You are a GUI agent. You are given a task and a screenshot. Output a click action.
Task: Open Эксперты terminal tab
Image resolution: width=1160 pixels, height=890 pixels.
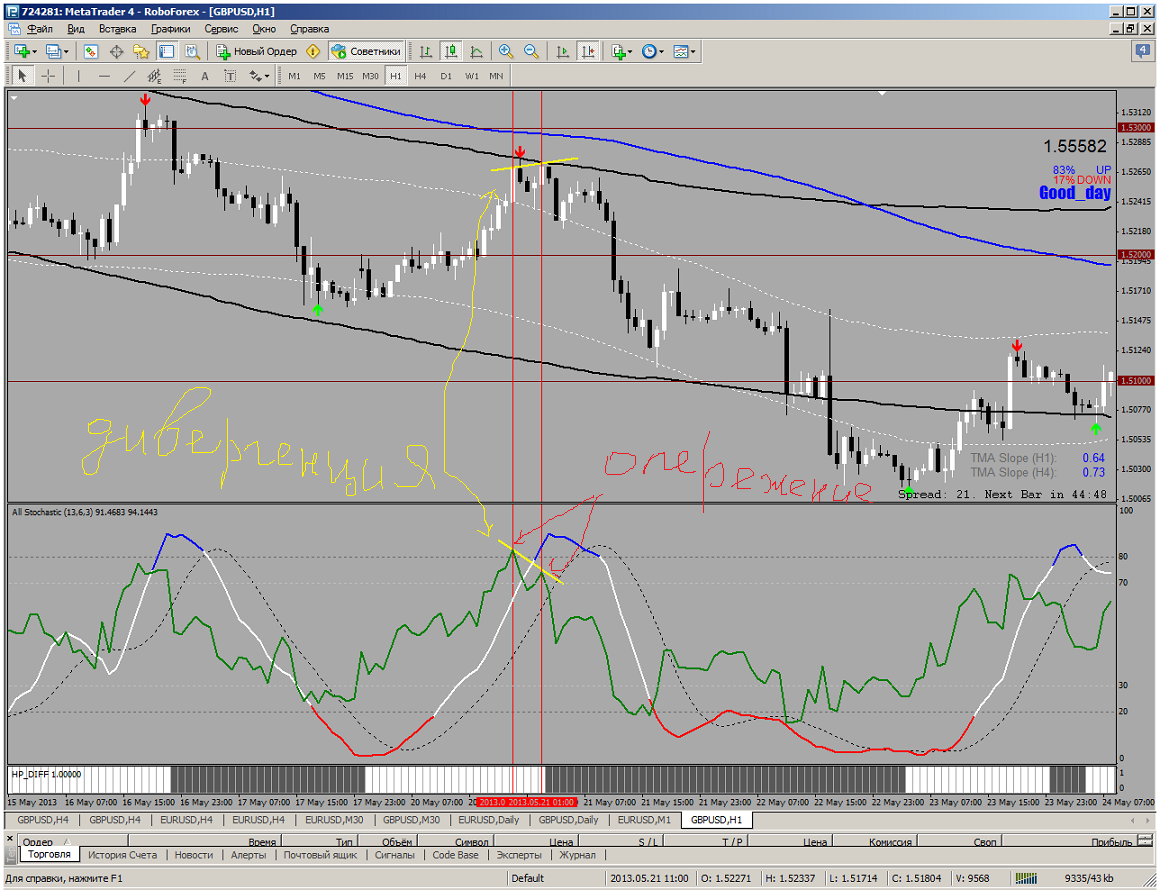click(x=519, y=855)
